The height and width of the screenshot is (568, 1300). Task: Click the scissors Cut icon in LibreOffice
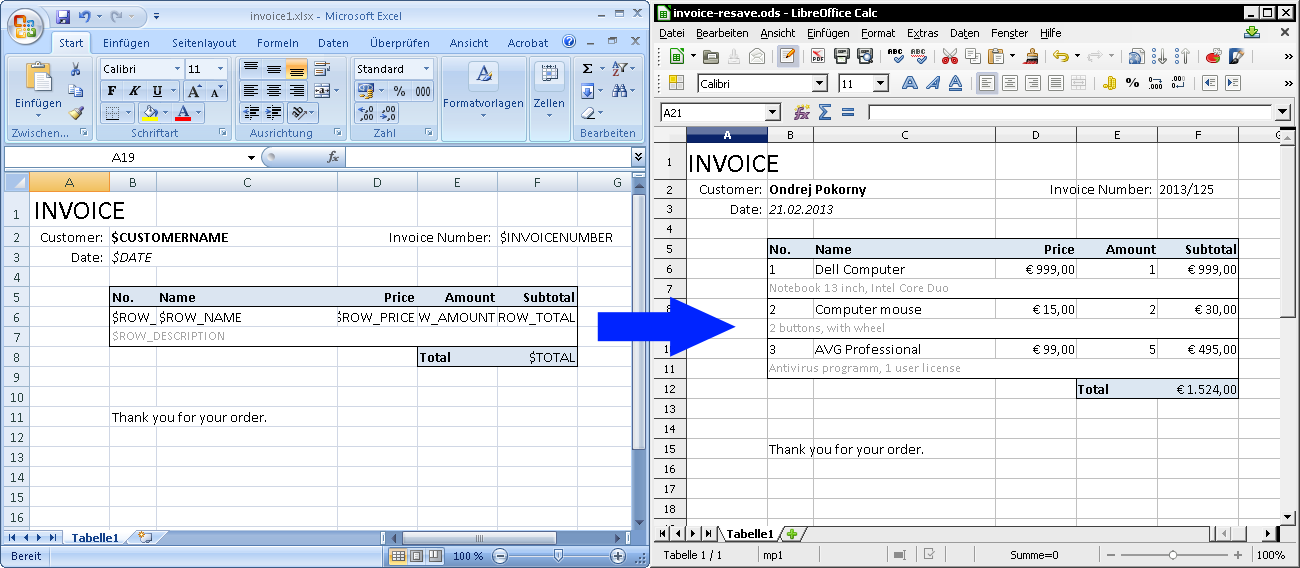click(x=949, y=56)
